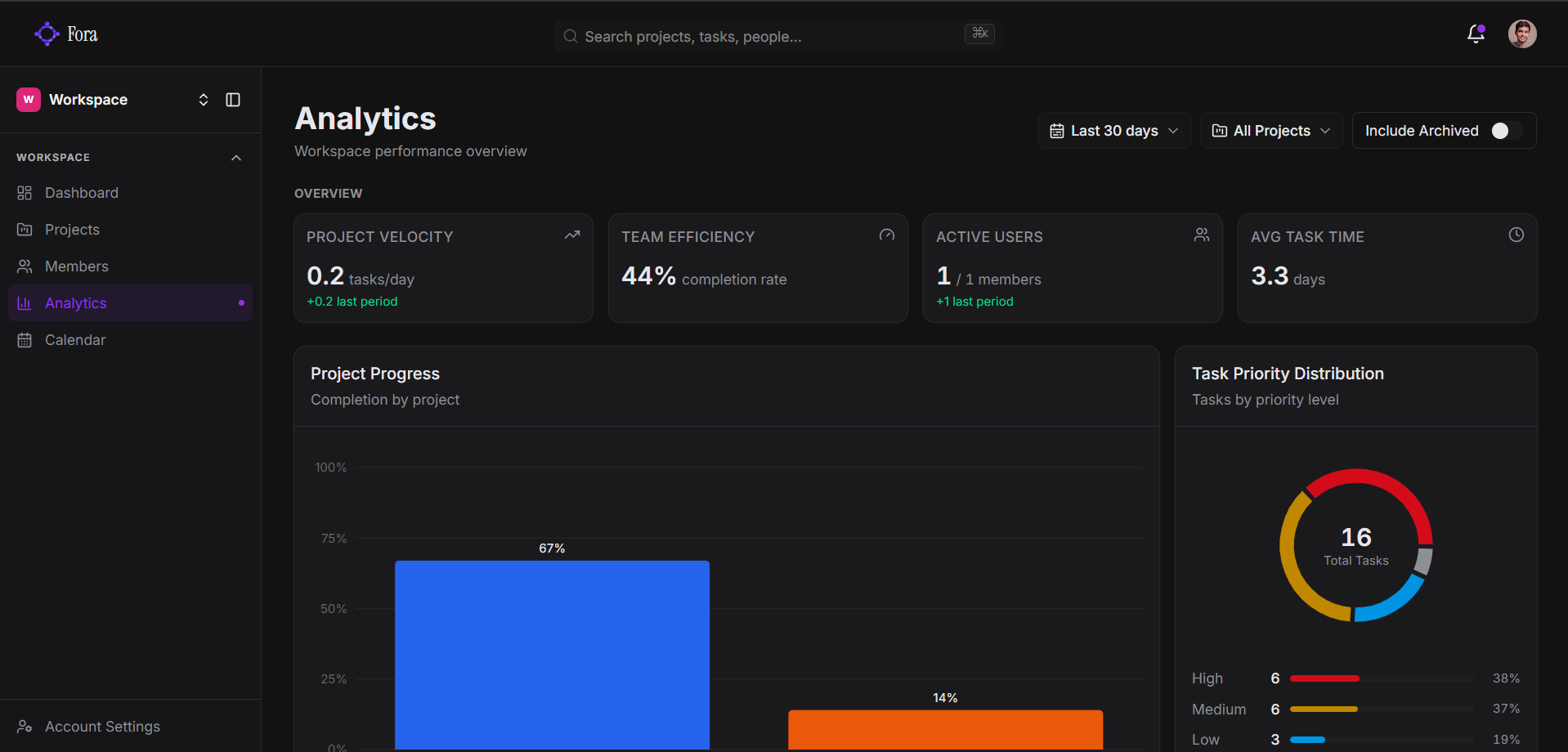Open the Last 30 days date range dropdown
Screen dimensions: 1568x752
tap(1114, 131)
